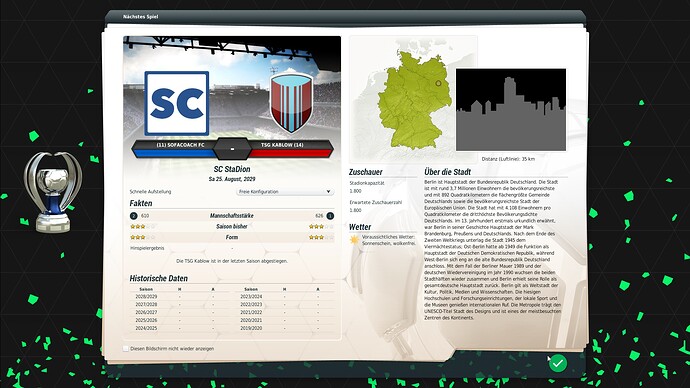The height and width of the screenshot is (388, 690).
Task: Select the '2026/2027' season row
Action: pyautogui.click(x=180, y=312)
